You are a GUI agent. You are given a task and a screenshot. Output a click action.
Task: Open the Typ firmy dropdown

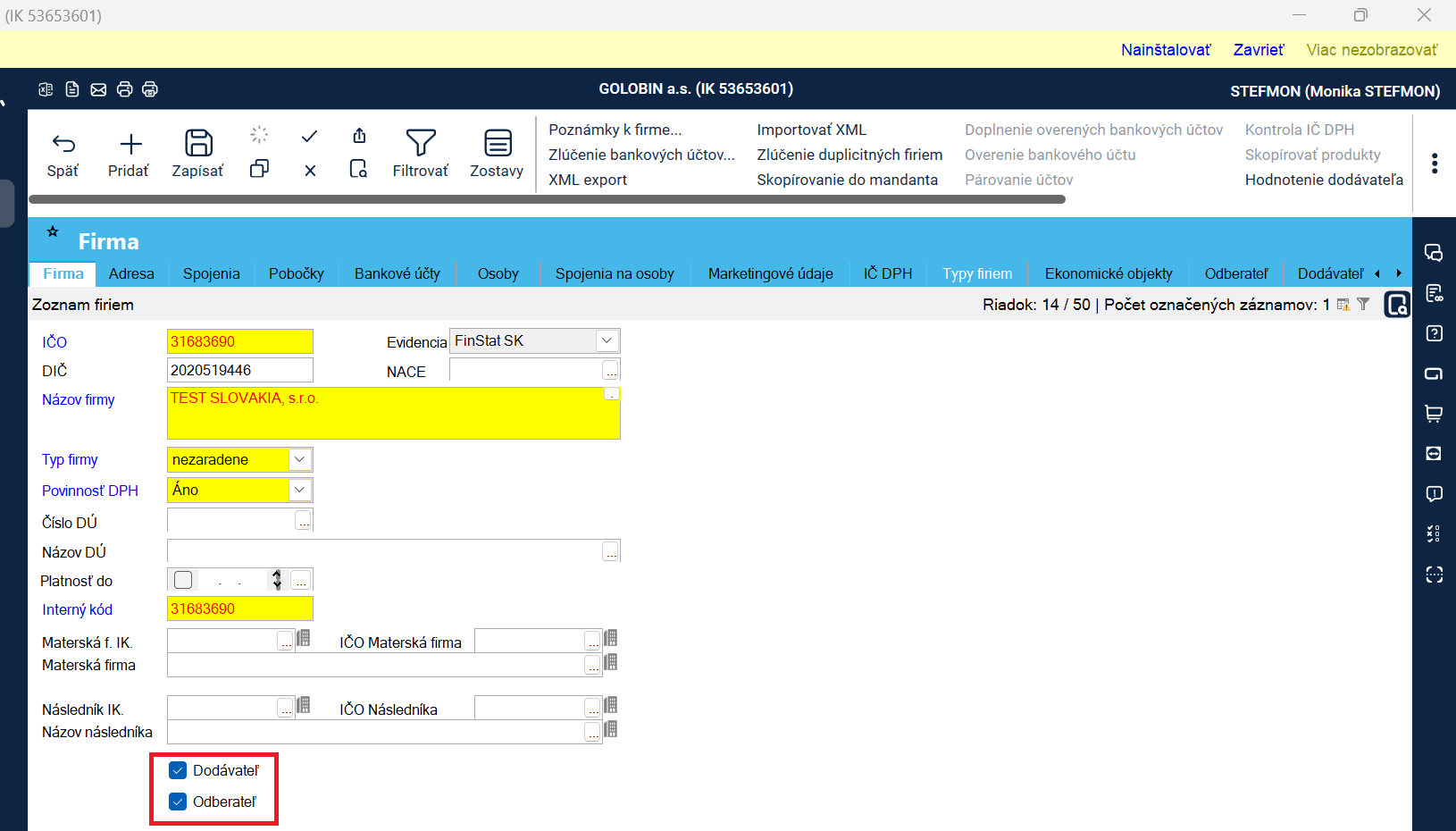click(x=300, y=459)
